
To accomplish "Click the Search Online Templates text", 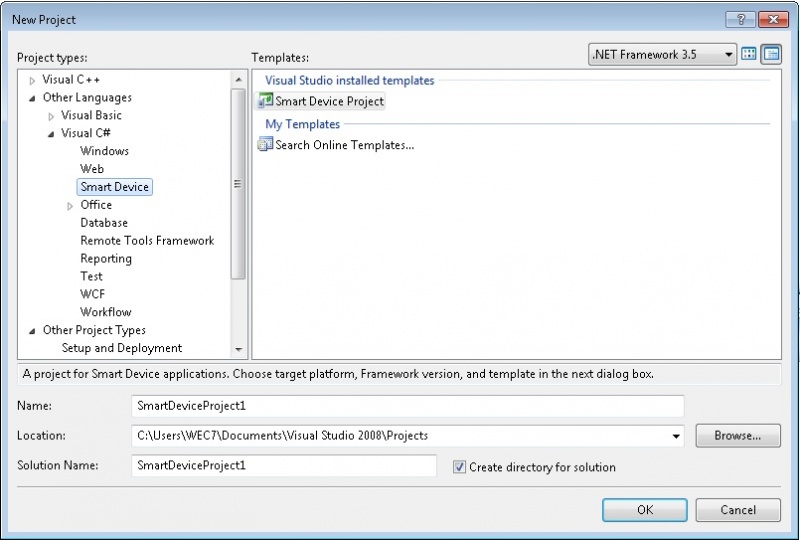I will click(x=345, y=145).
